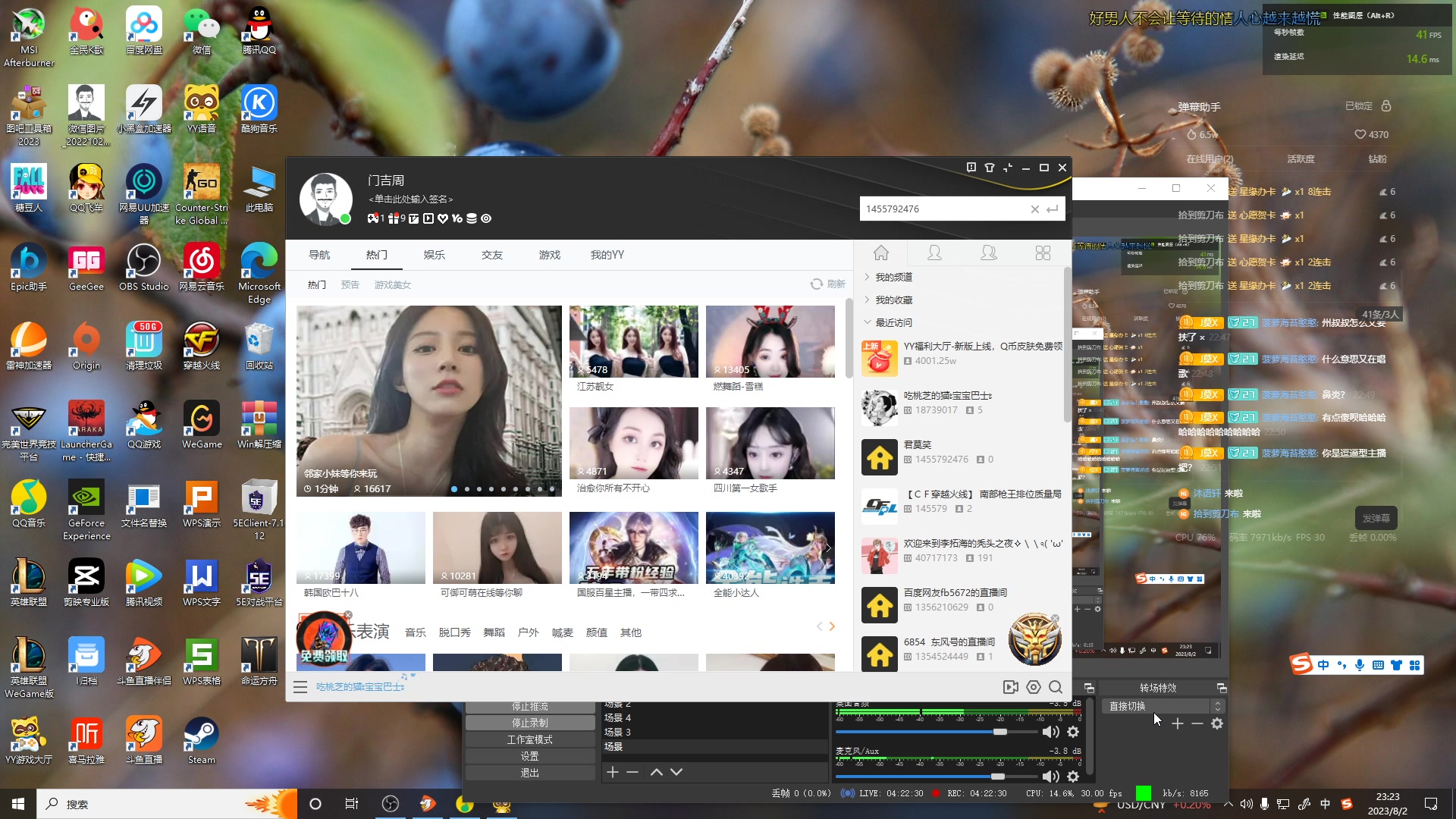The height and width of the screenshot is (819, 1456).
Task: Toggle the taskbar microphone tray icon
Action: pyautogui.click(x=1264, y=804)
